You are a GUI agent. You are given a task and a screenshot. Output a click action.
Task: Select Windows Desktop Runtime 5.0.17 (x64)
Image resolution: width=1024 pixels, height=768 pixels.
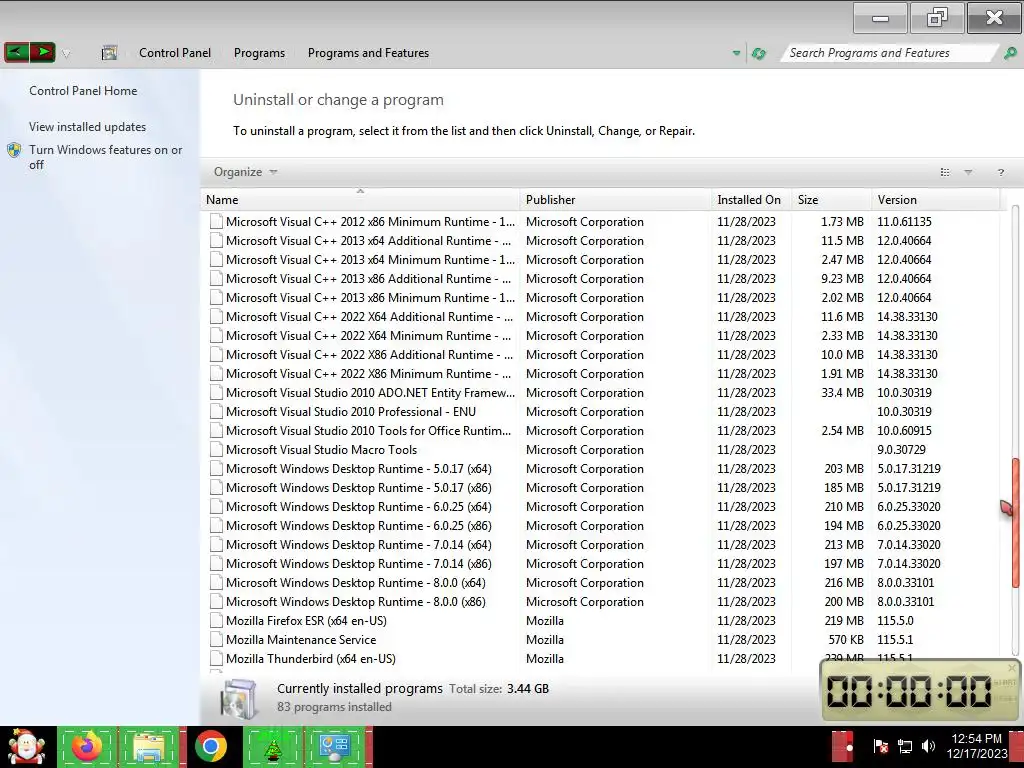[604, 469]
